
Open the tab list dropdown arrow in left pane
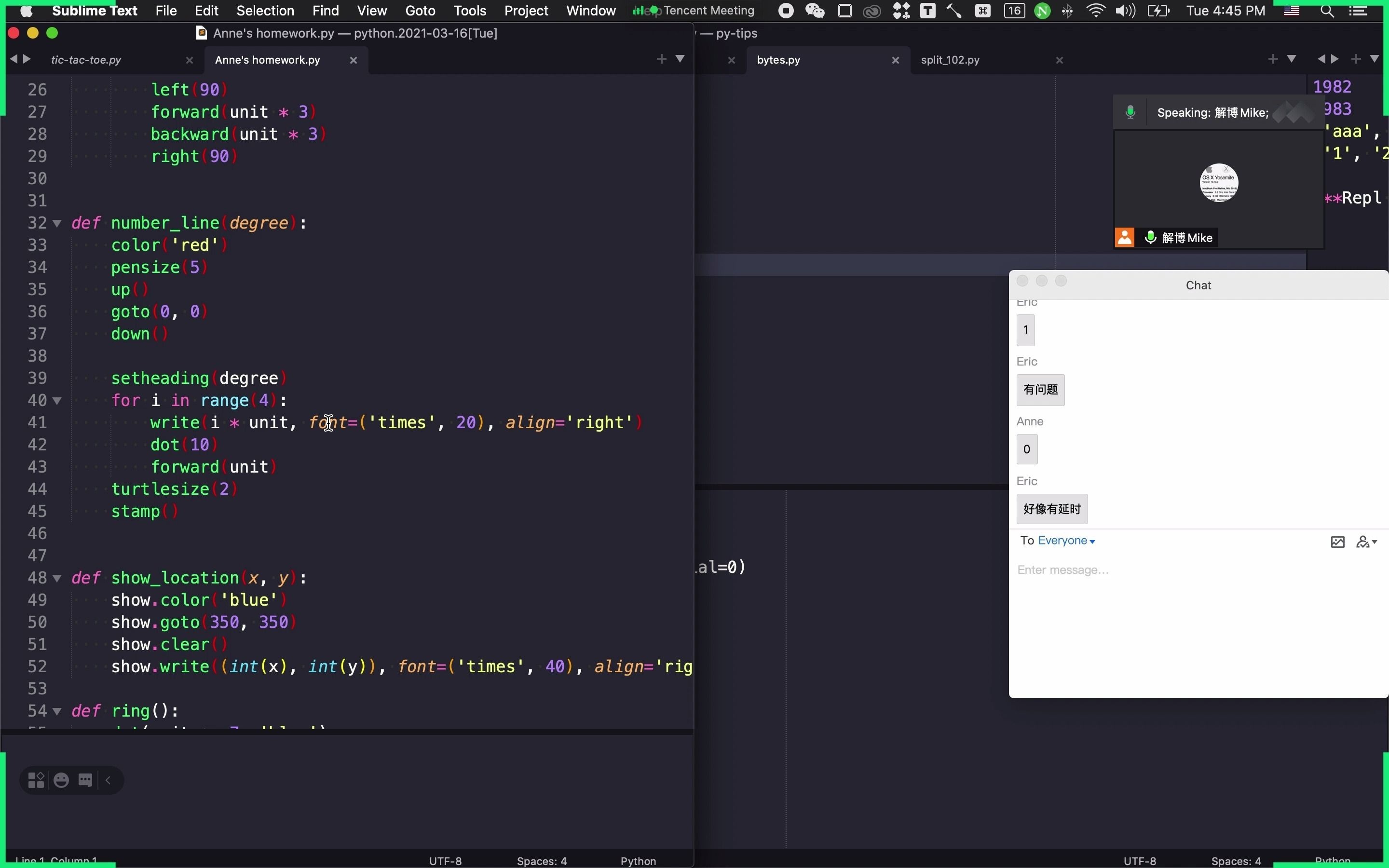(680, 58)
